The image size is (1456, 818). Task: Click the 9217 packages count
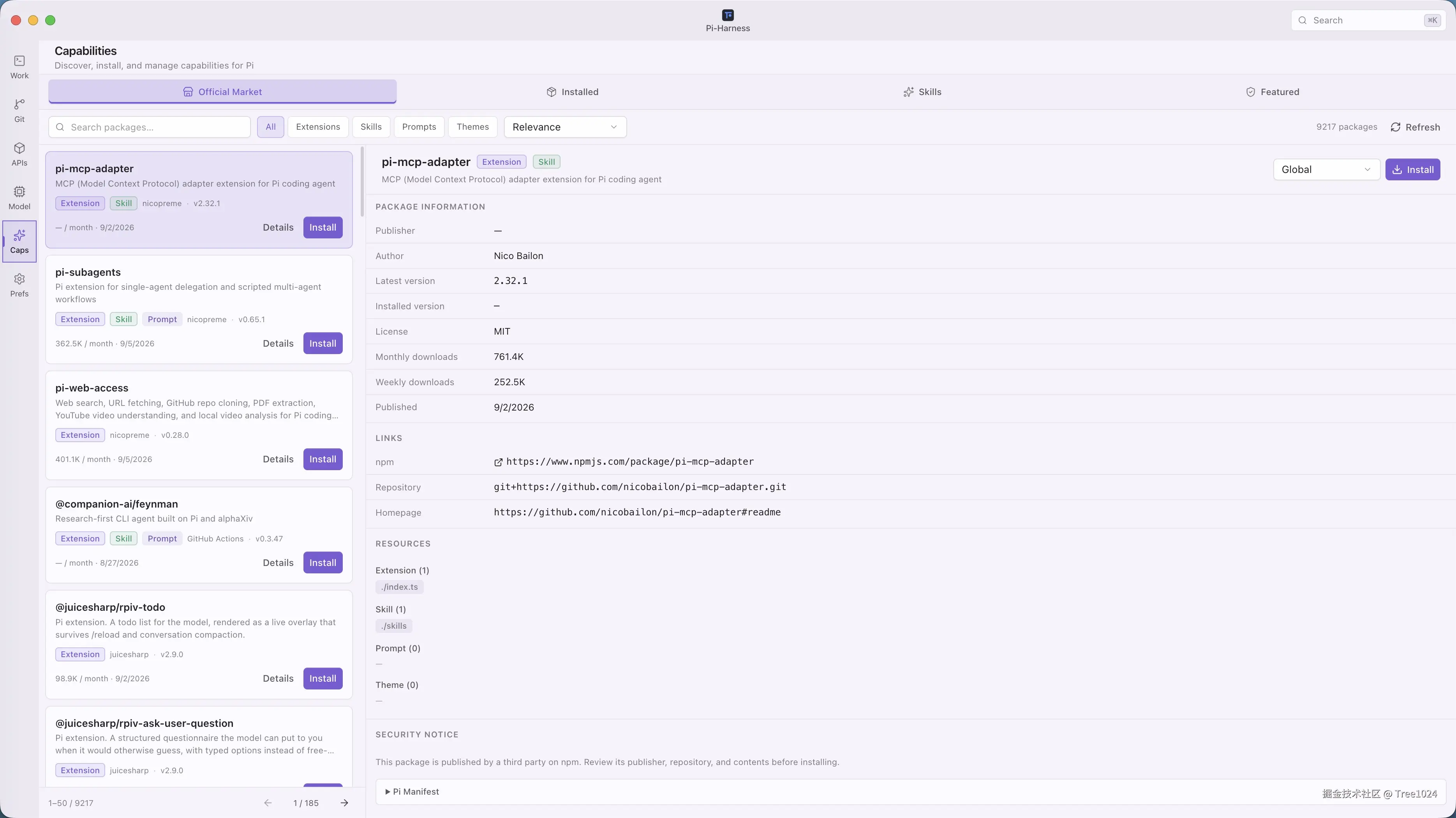pyautogui.click(x=1346, y=127)
